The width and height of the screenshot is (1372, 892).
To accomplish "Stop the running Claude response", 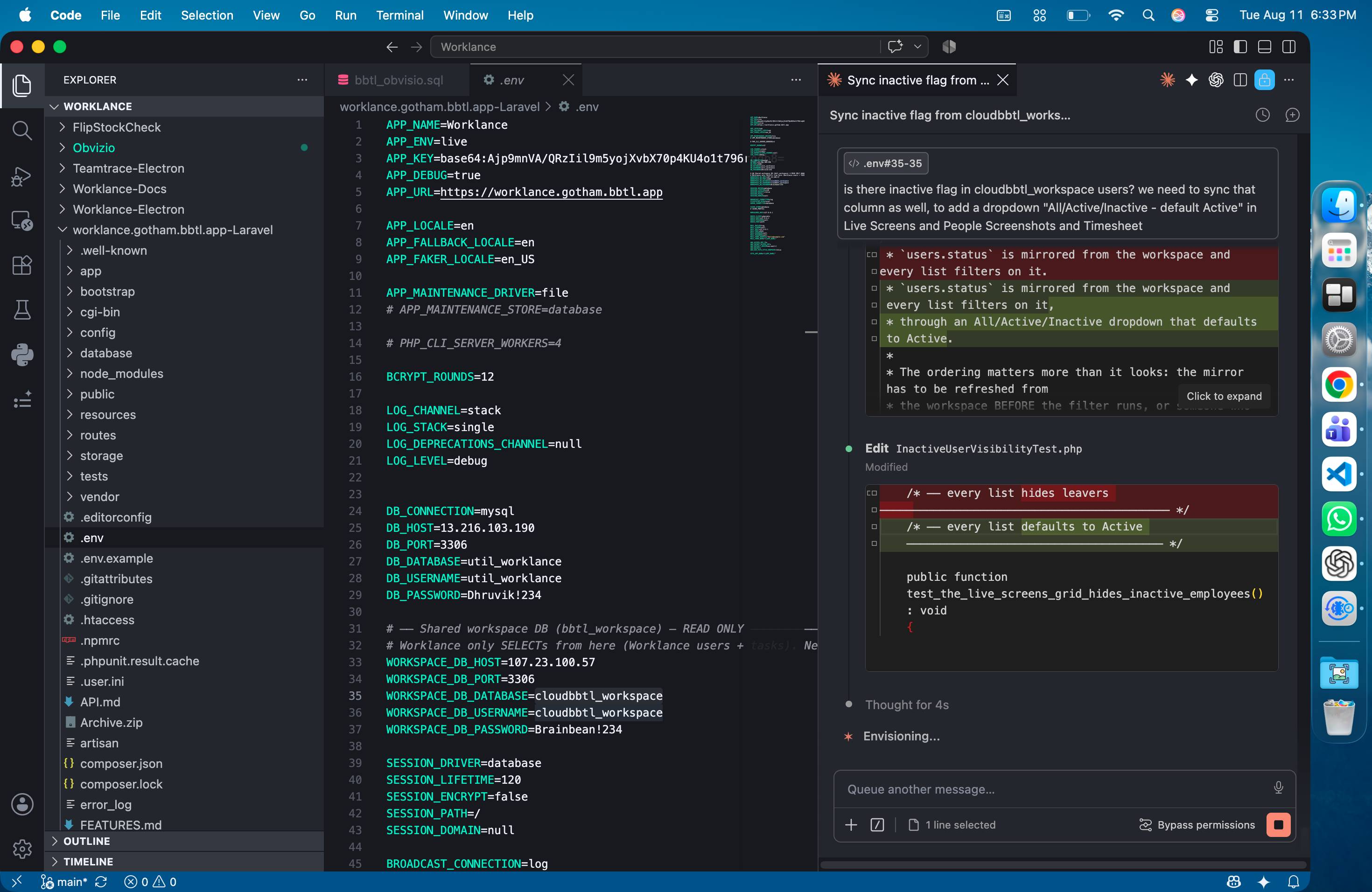I will click(x=1278, y=824).
